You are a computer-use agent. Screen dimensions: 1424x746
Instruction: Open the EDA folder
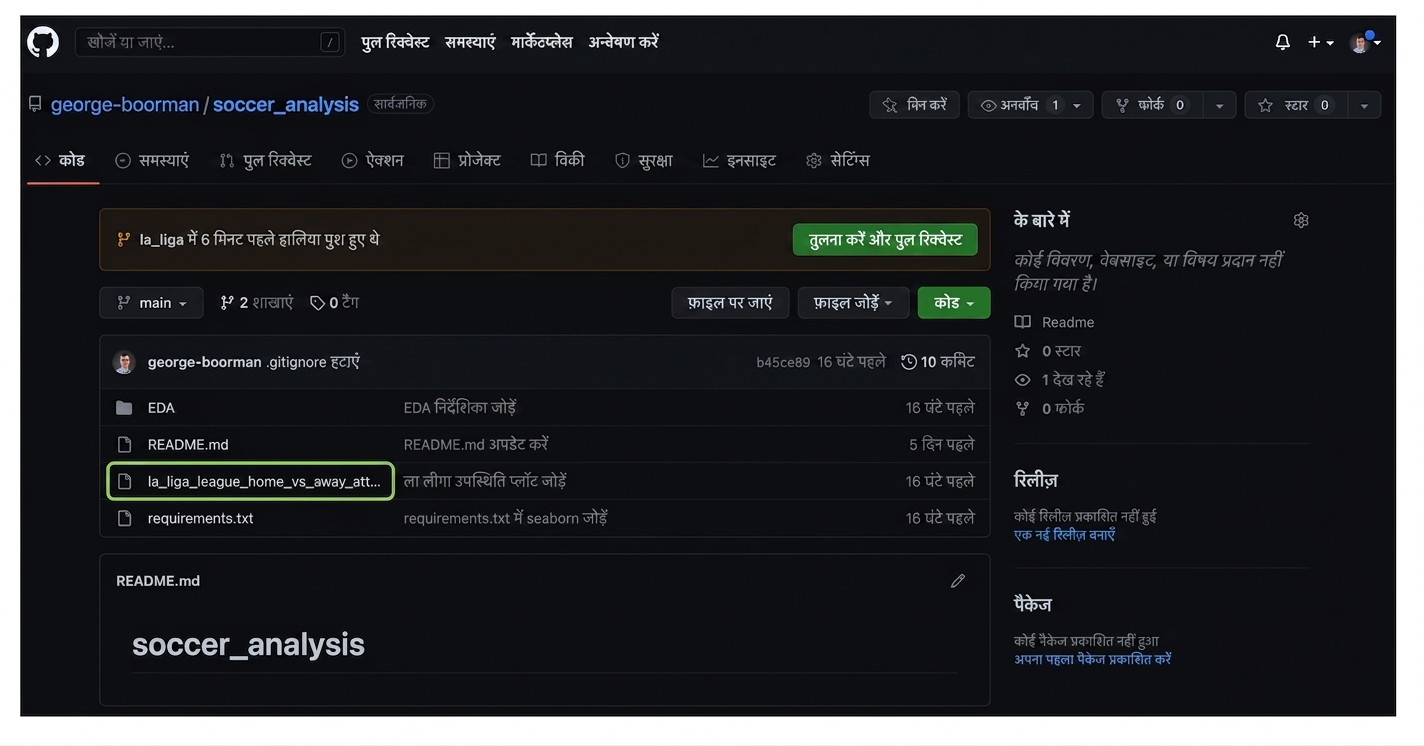161,408
